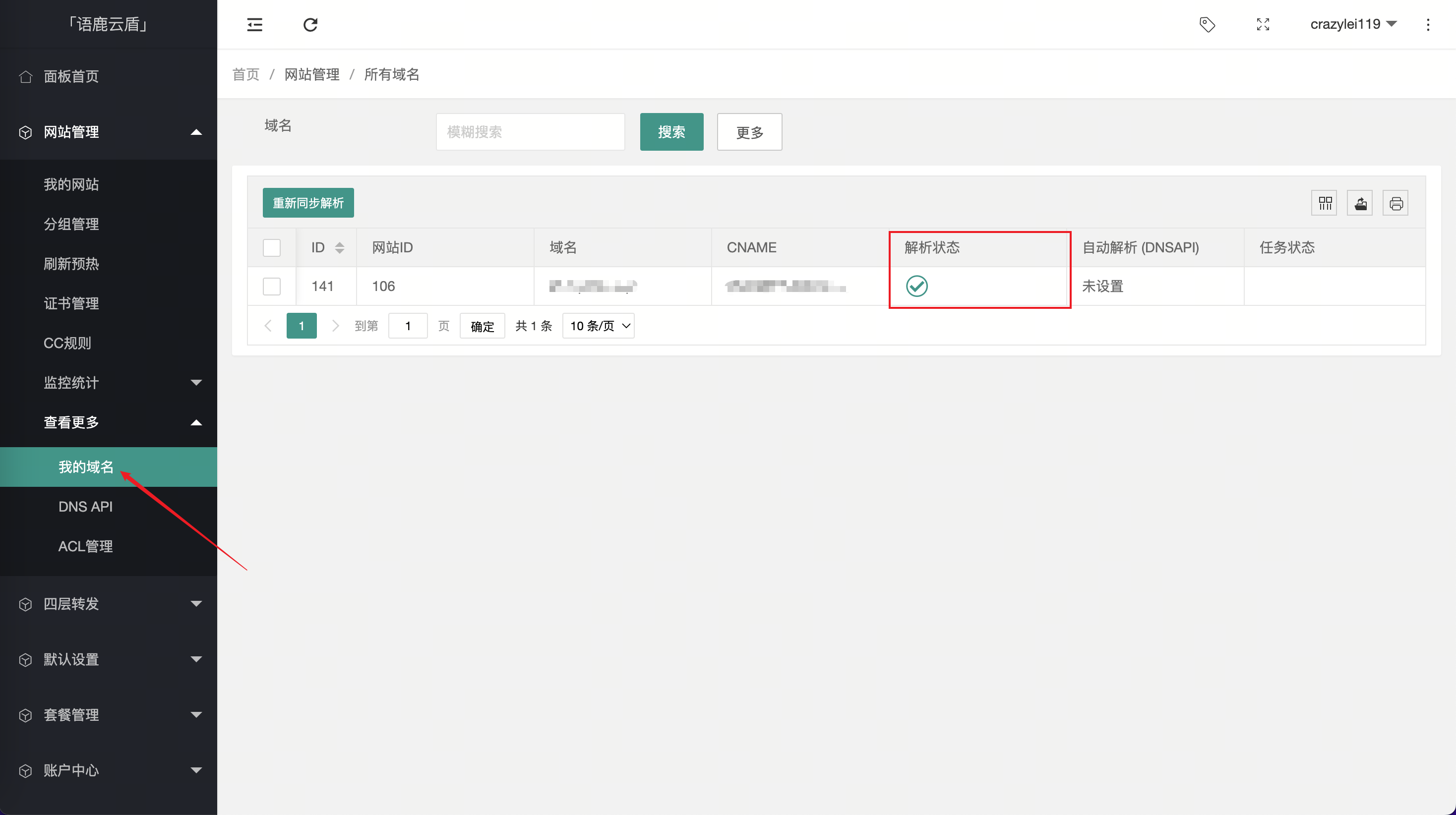Expand the 四层转发 menu arrow
This screenshot has height=815, width=1456.
pos(196,604)
